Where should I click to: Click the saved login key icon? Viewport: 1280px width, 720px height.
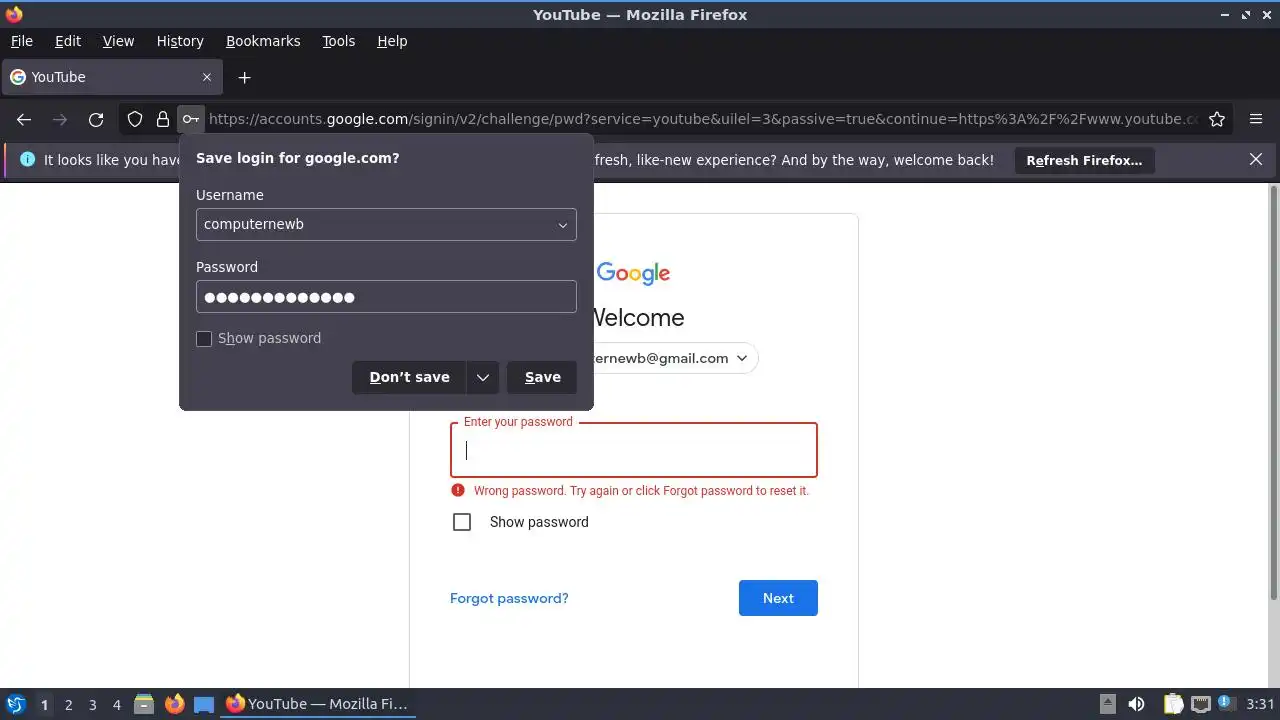coord(190,119)
